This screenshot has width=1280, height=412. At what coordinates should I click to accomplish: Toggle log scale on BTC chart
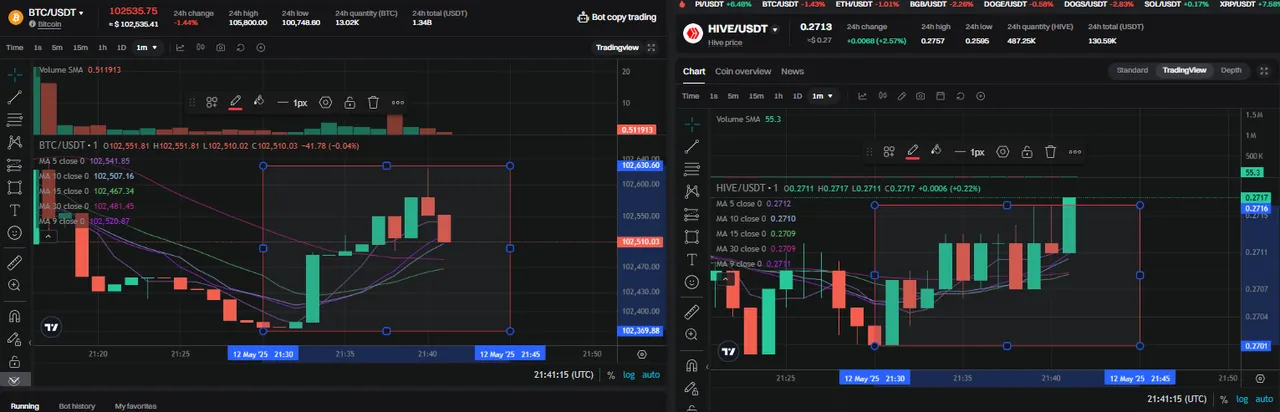pyautogui.click(x=629, y=374)
